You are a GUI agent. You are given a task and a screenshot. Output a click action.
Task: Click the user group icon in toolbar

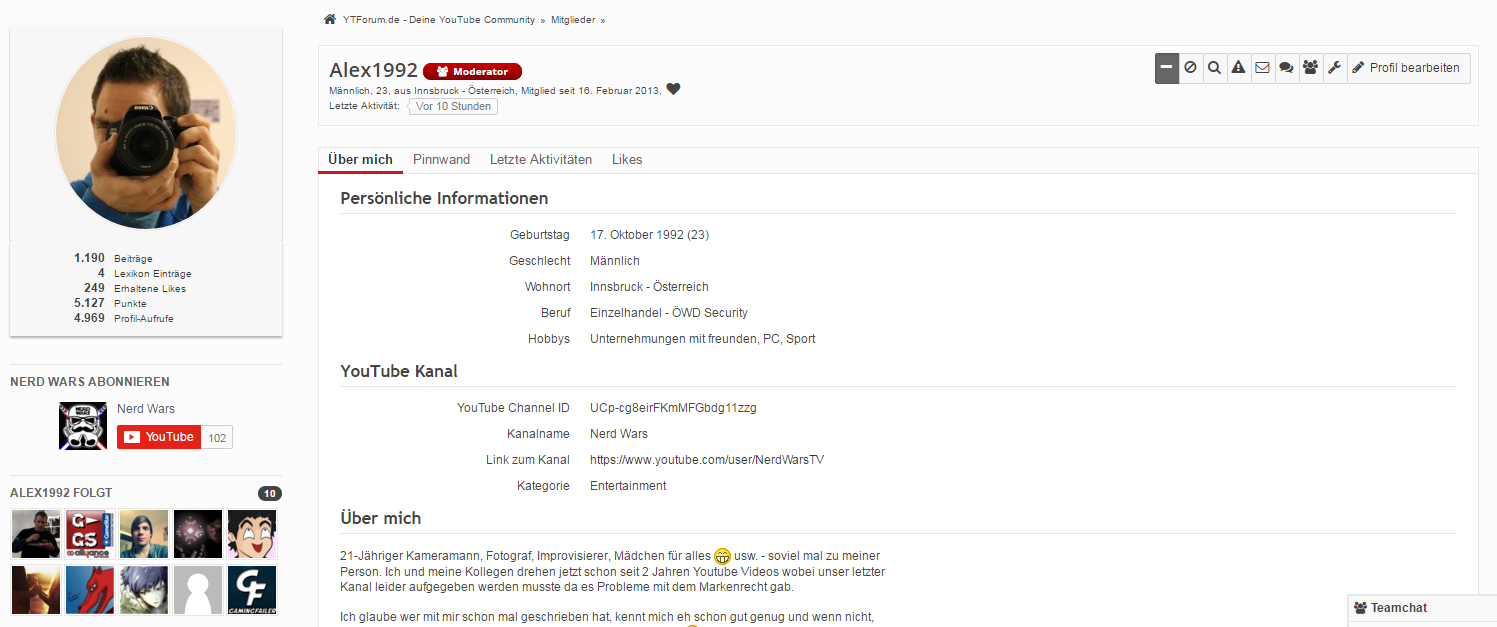point(1310,68)
